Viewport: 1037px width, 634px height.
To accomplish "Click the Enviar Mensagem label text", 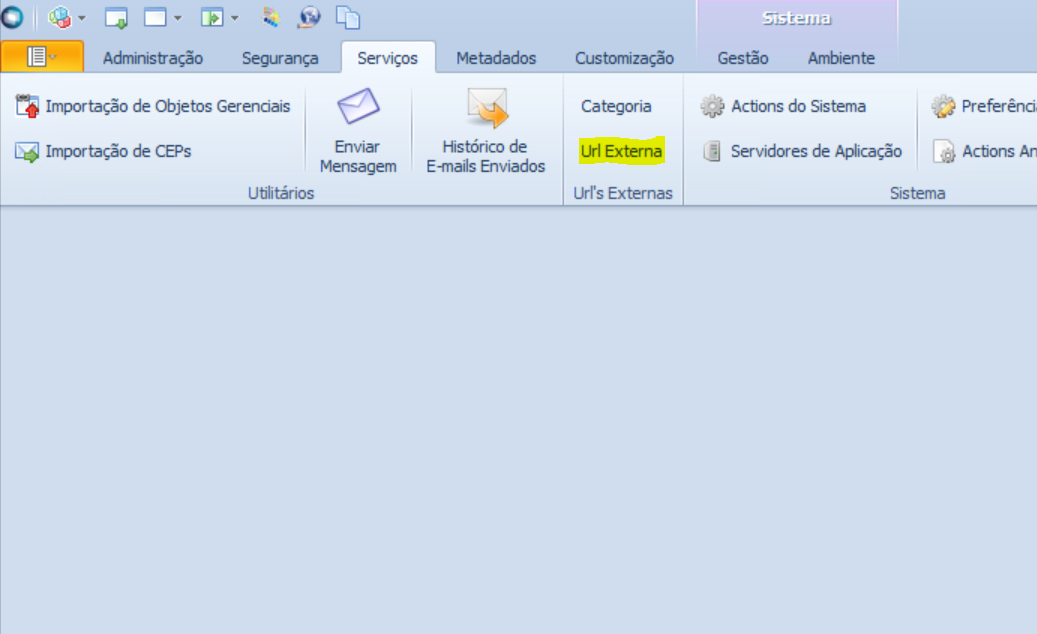I will [x=358, y=156].
